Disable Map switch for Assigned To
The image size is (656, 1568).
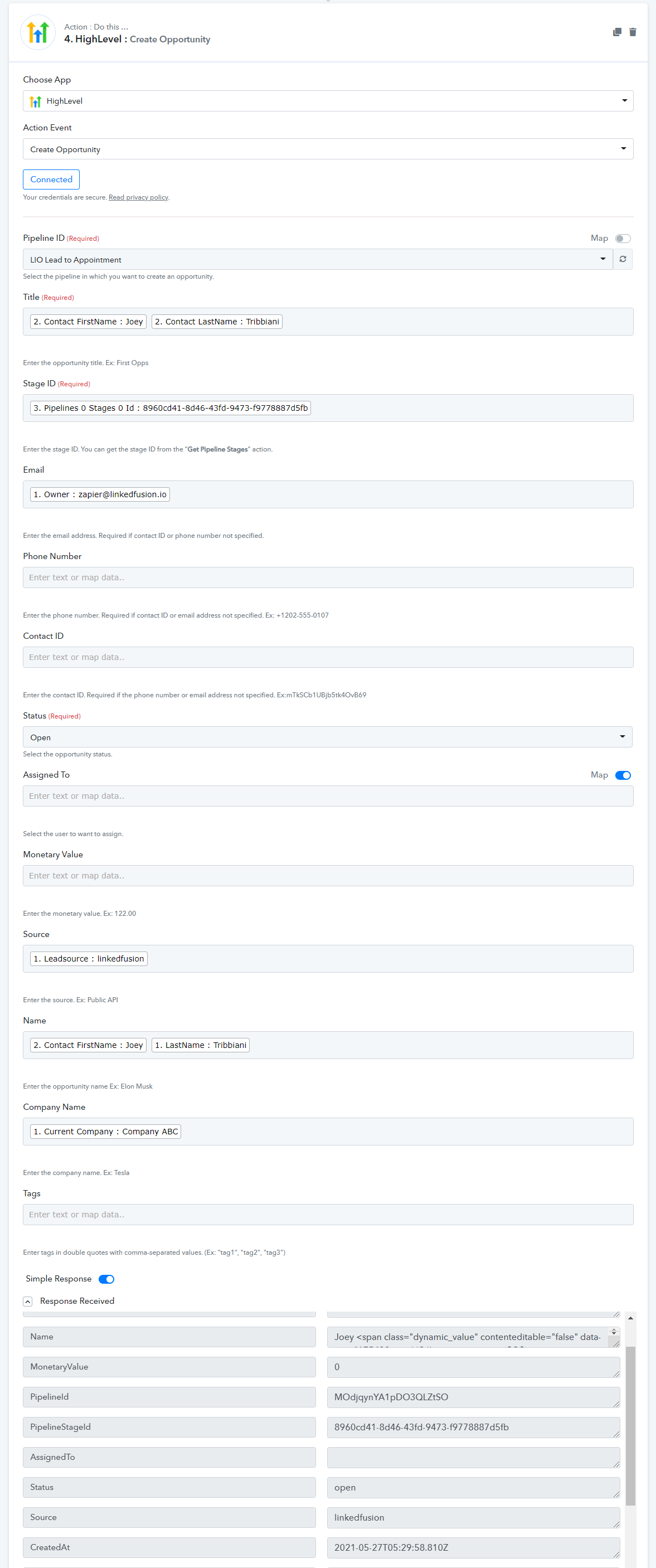pyautogui.click(x=623, y=775)
